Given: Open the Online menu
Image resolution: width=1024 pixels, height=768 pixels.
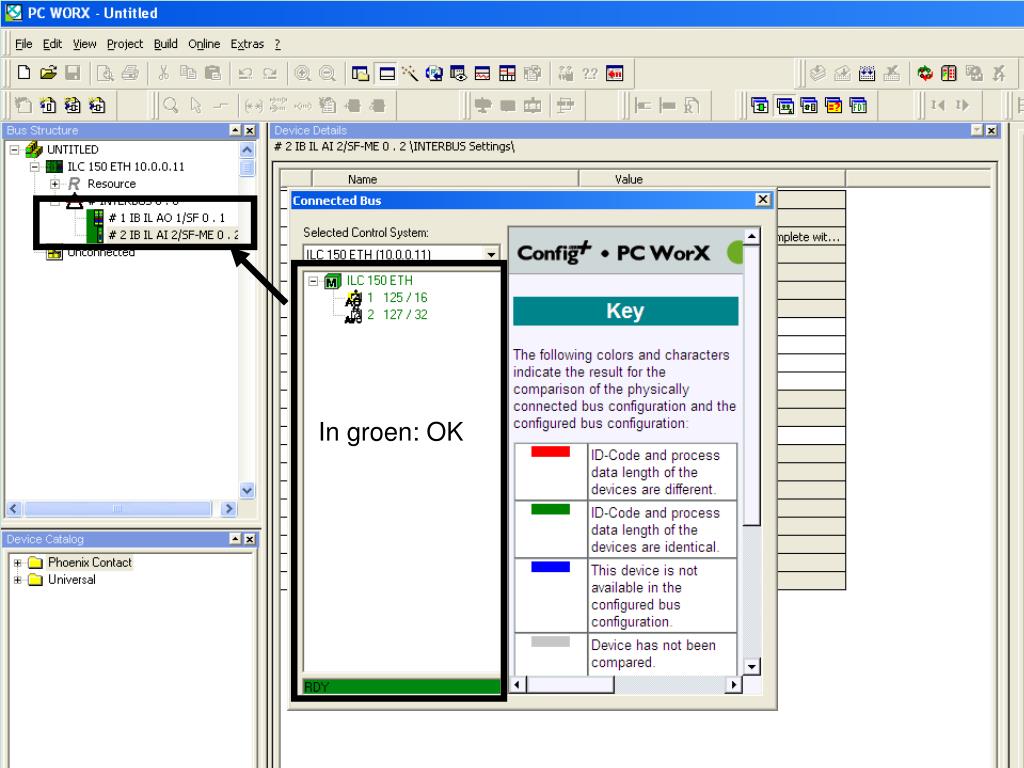Looking at the screenshot, I should (x=204, y=44).
